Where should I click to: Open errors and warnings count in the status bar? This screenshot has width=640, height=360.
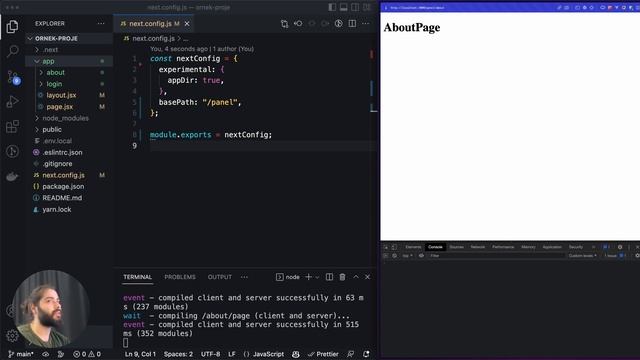[x=87, y=354]
